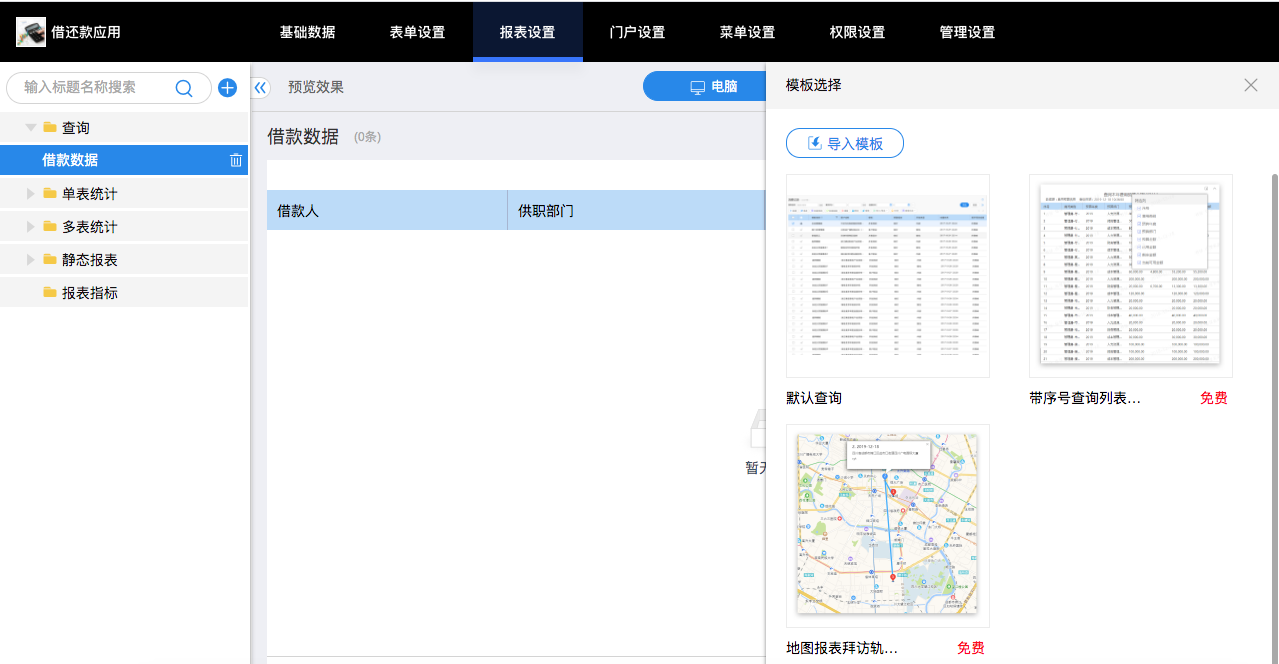Expand the 多表统计 node arrow

[31, 227]
